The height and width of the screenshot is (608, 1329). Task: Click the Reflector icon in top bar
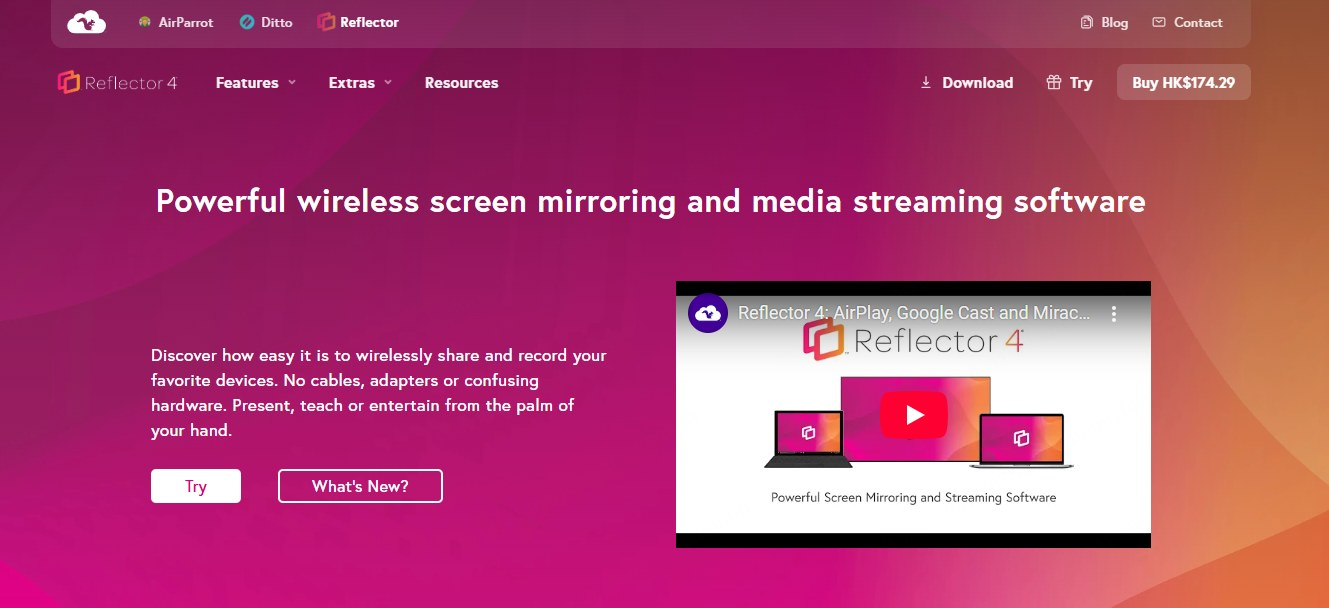(326, 22)
